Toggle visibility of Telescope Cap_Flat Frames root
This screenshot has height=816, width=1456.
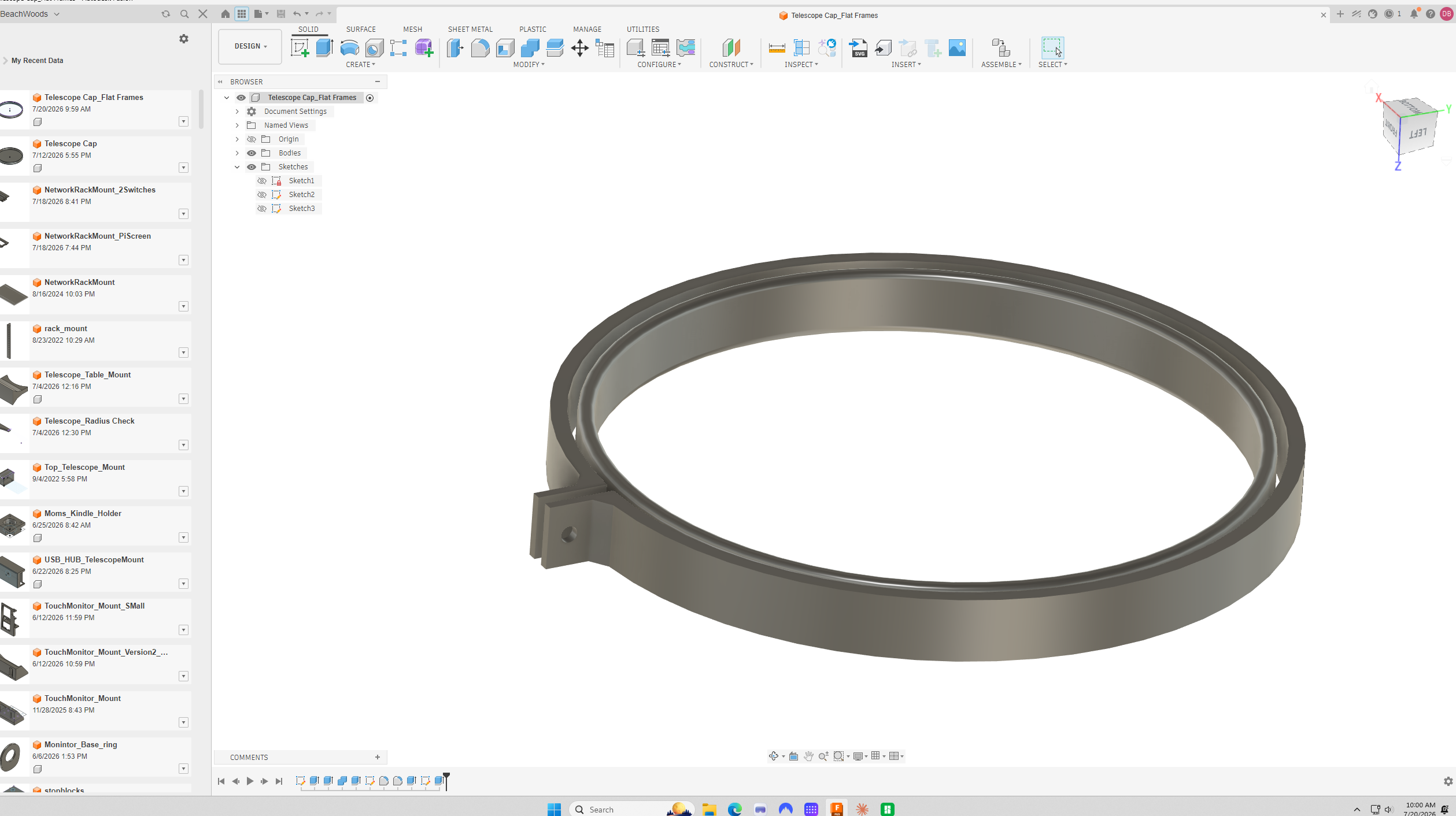tap(241, 98)
